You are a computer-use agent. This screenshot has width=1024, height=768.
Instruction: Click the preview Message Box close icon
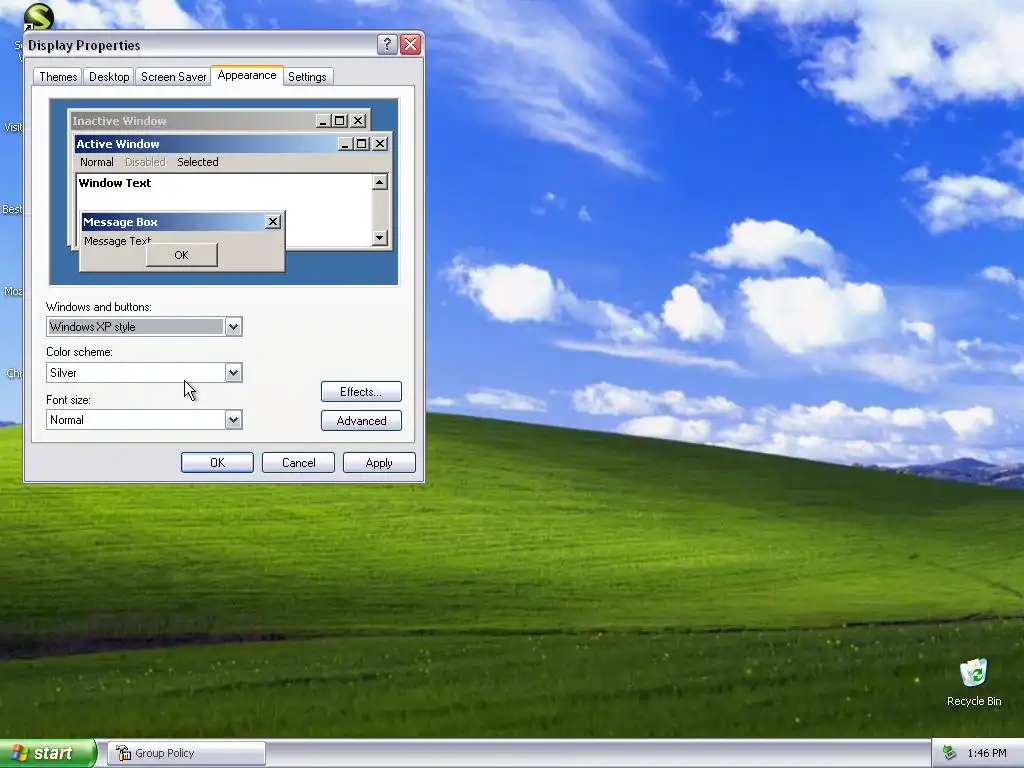pyautogui.click(x=273, y=222)
